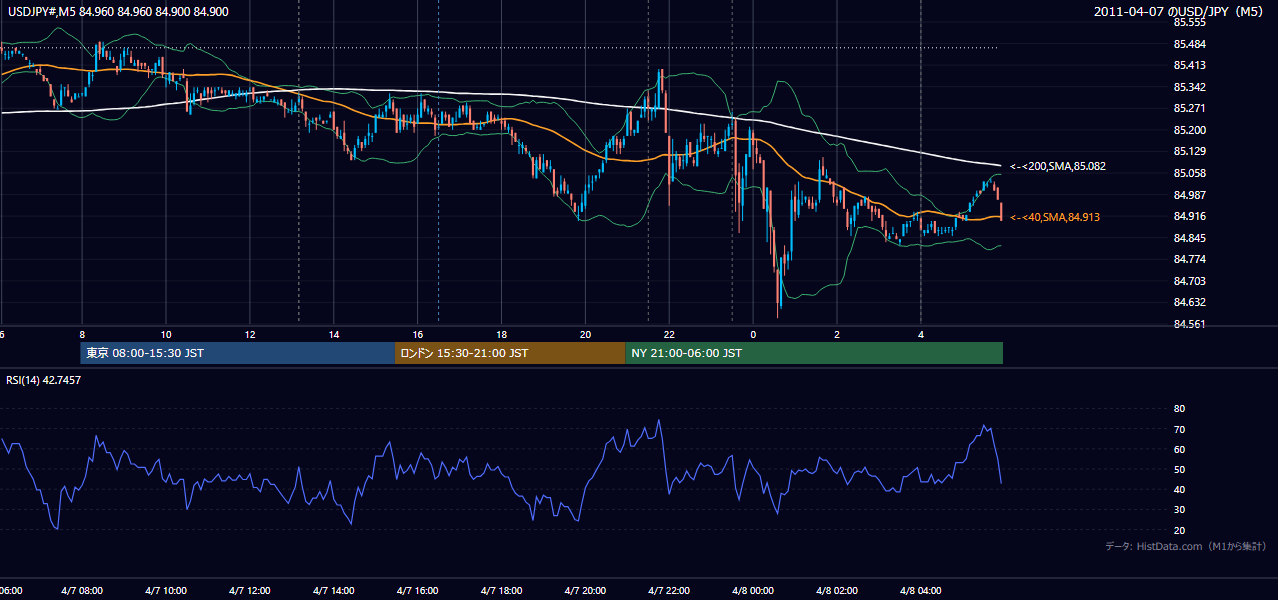
Task: Click hour label 0 on price chart time axis
Action: point(753,334)
